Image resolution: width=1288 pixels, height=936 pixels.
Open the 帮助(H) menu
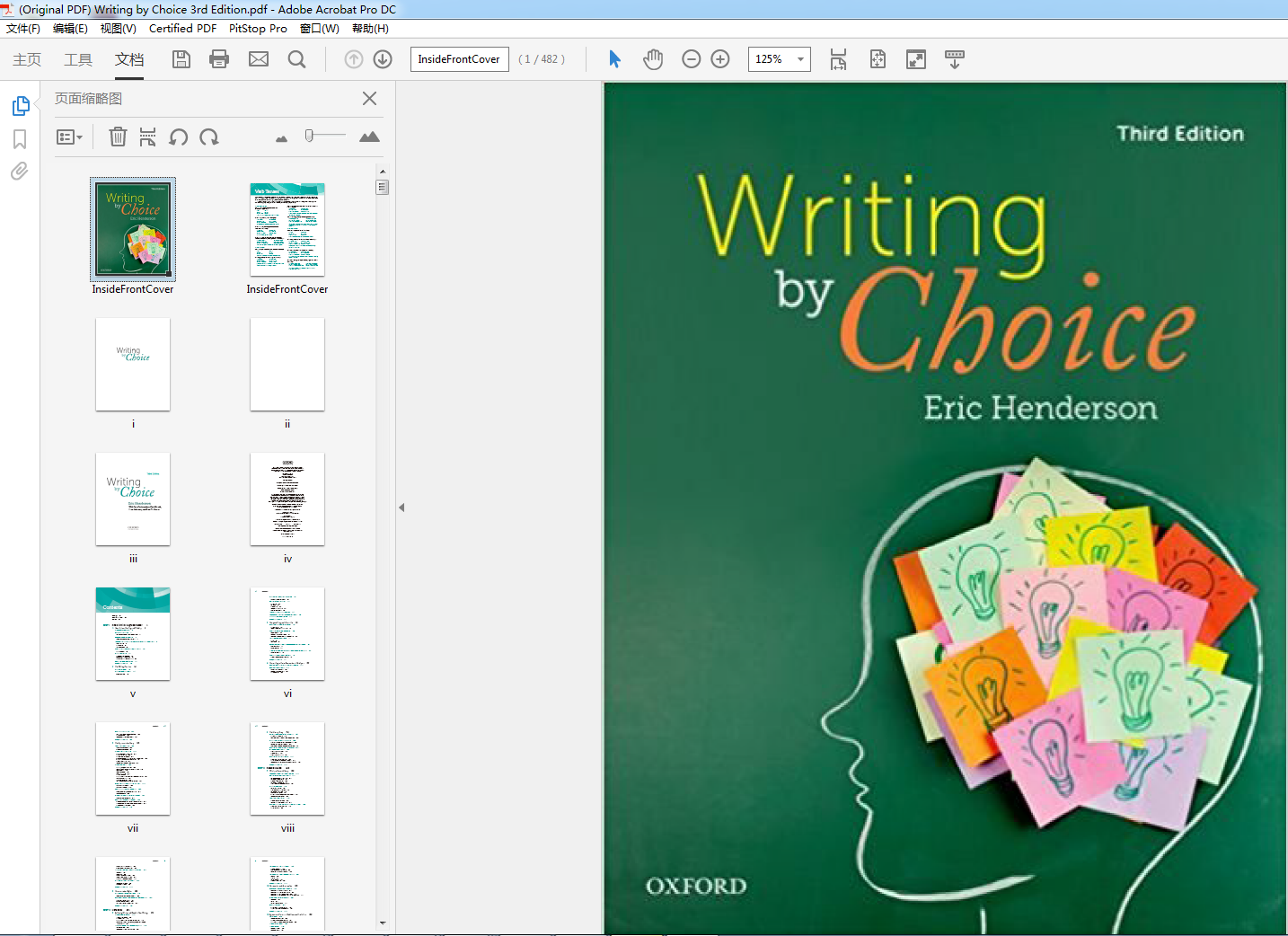tap(370, 29)
